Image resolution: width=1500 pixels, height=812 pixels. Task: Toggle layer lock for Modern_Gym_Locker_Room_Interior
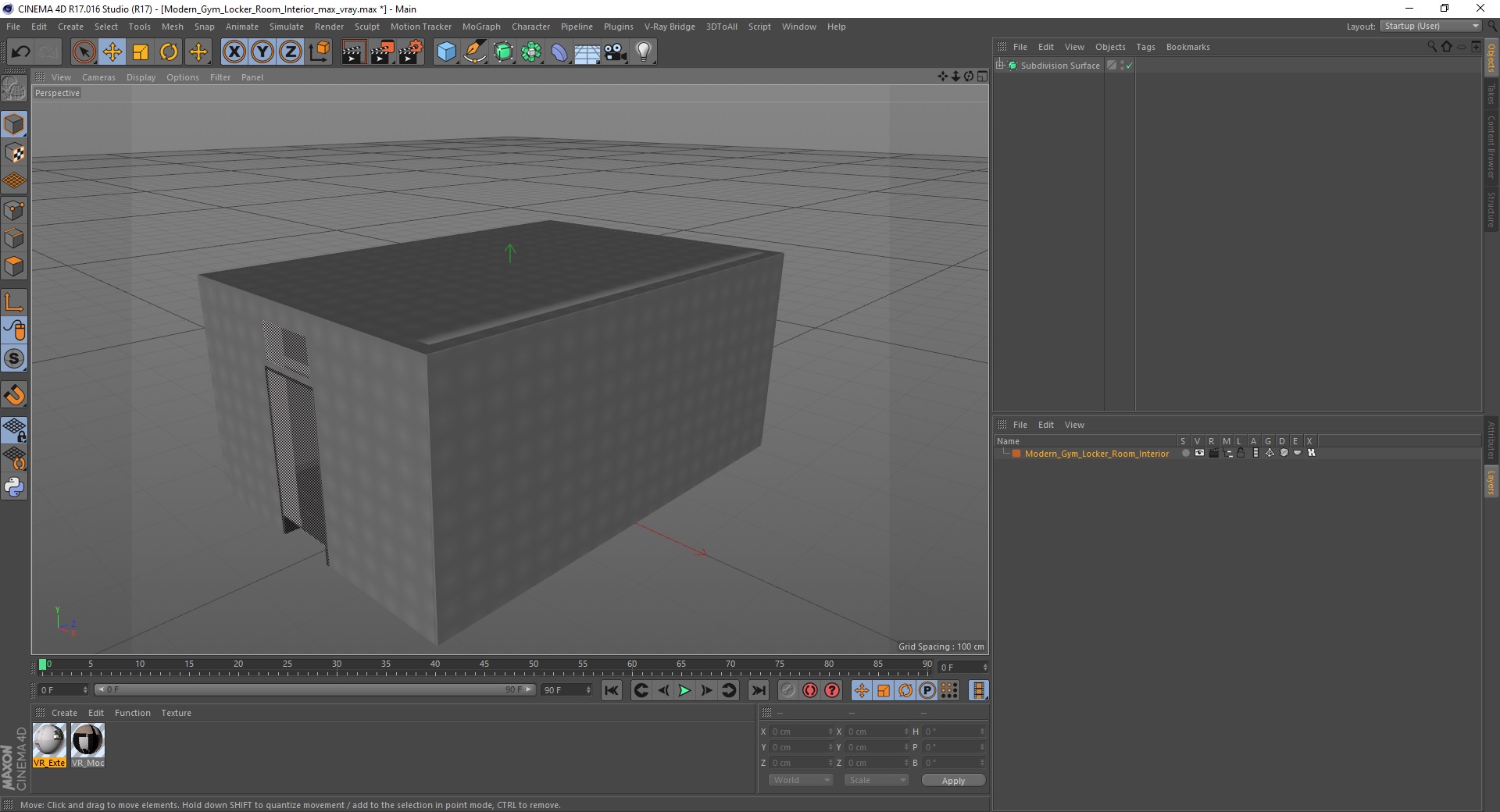pos(1241,453)
